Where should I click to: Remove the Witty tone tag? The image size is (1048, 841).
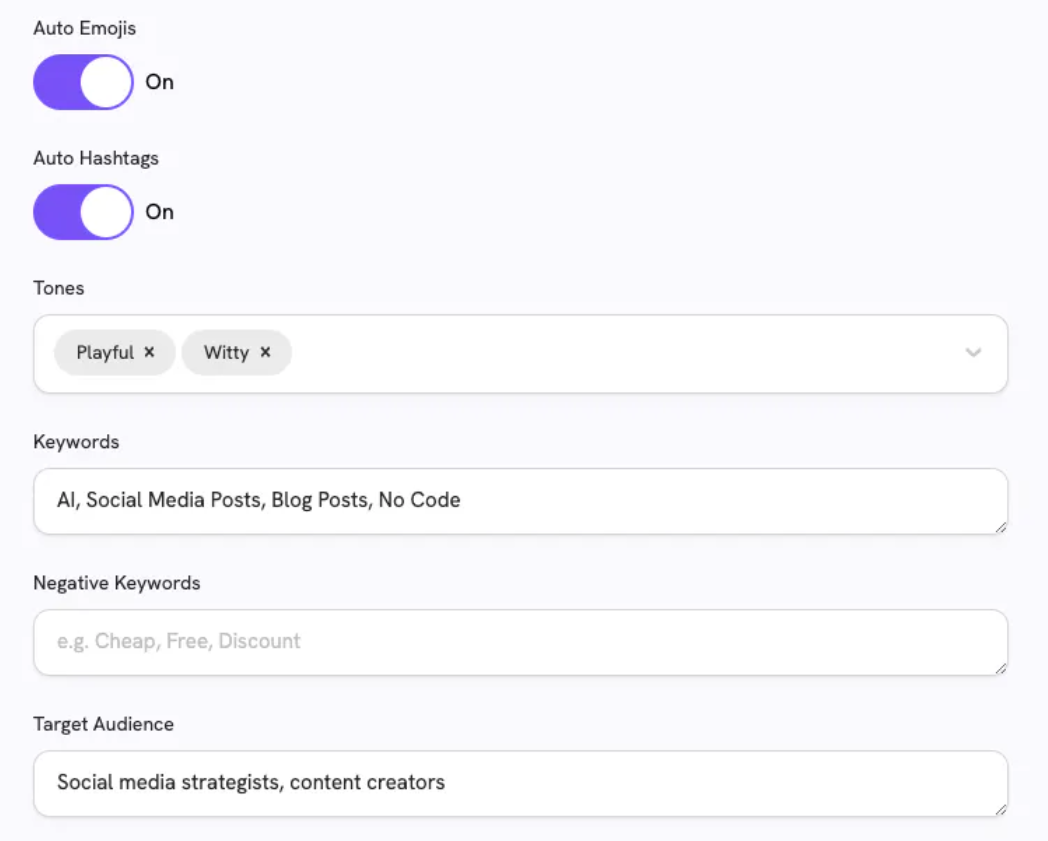point(265,352)
